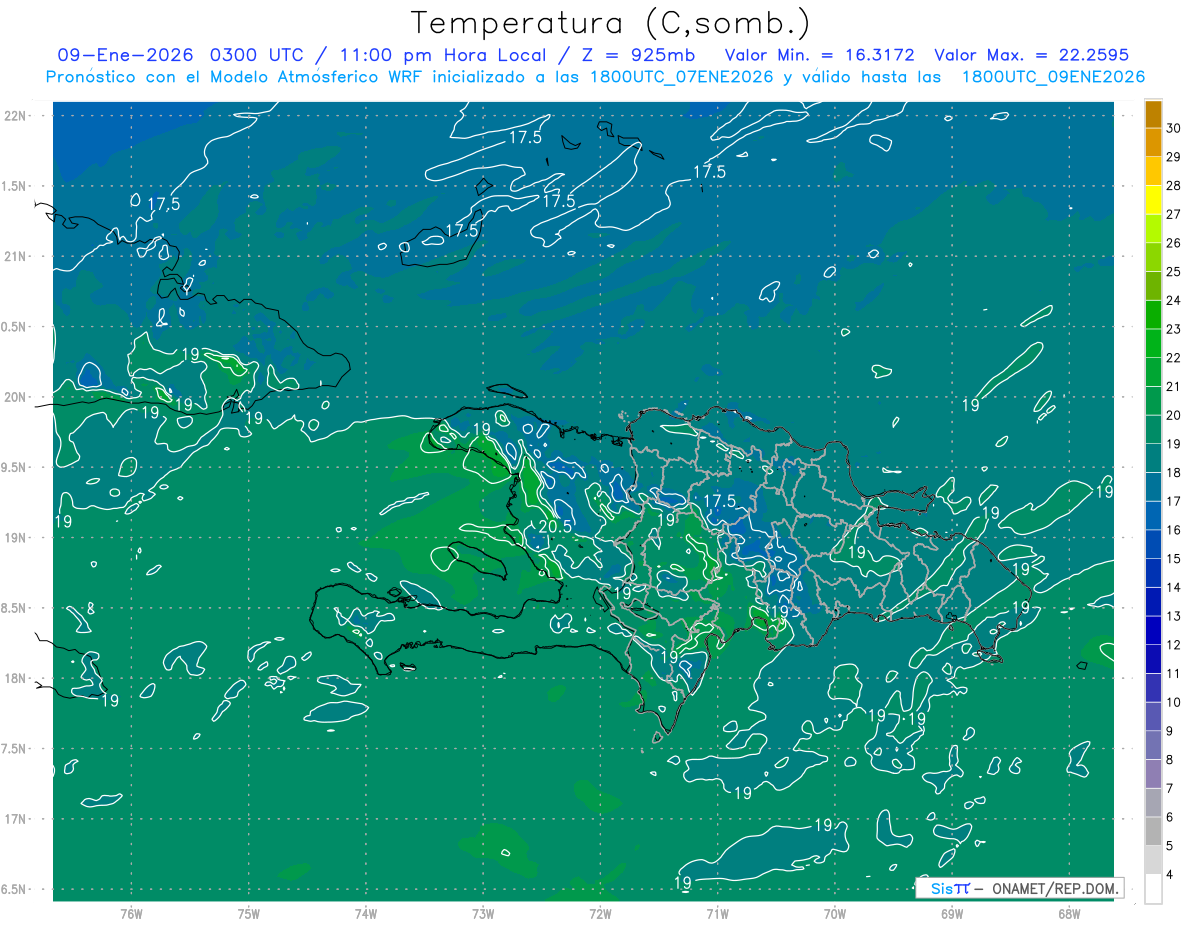Click color bar segment between 8 and 9
This screenshot has height=927, width=1200.
[1153, 745]
